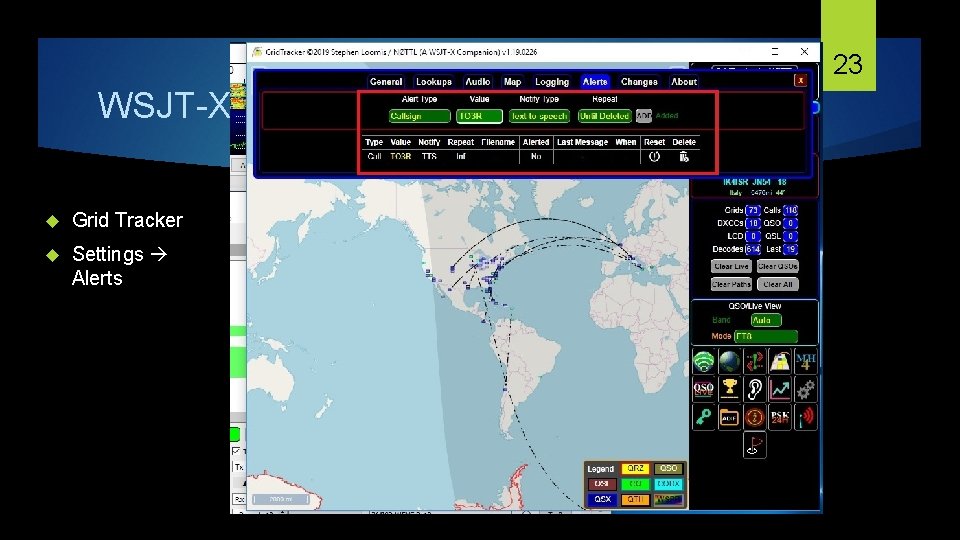960x540 pixels.
Task: Open the Repeat Until Deleted dropdown
Action: coord(604,116)
